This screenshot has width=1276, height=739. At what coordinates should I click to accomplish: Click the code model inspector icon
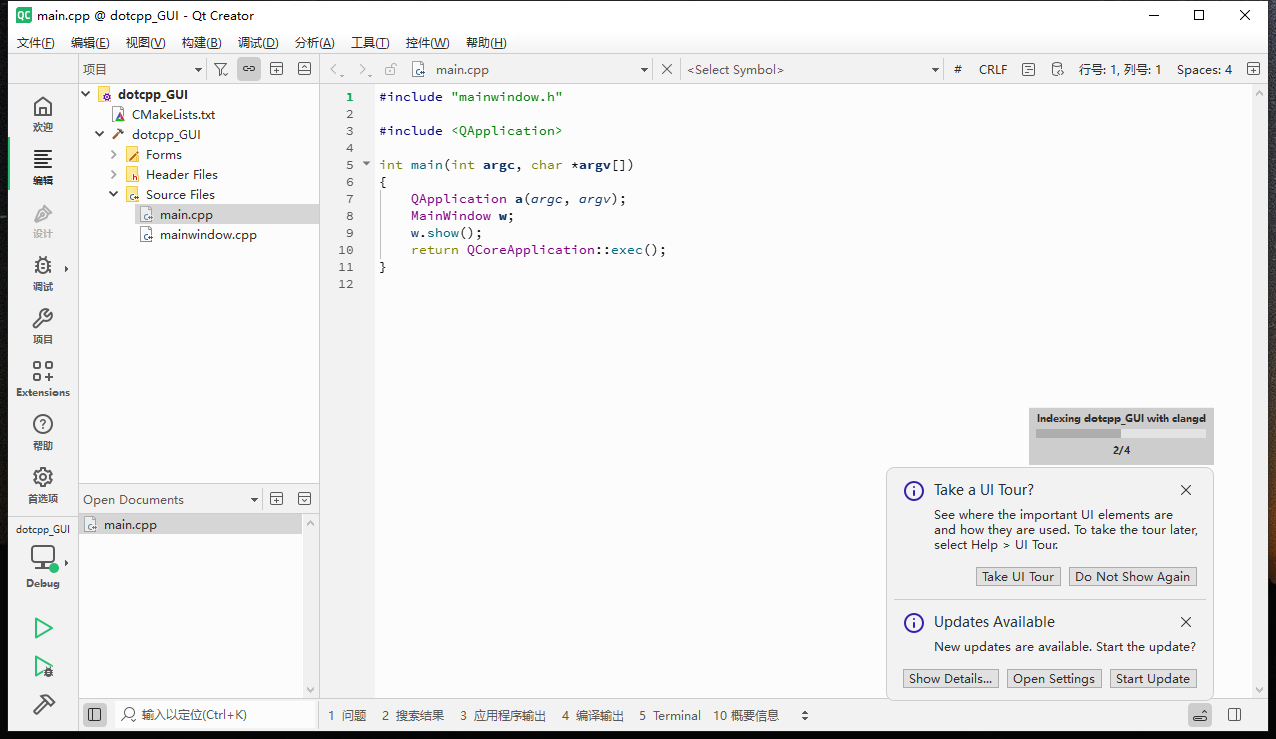click(1058, 70)
